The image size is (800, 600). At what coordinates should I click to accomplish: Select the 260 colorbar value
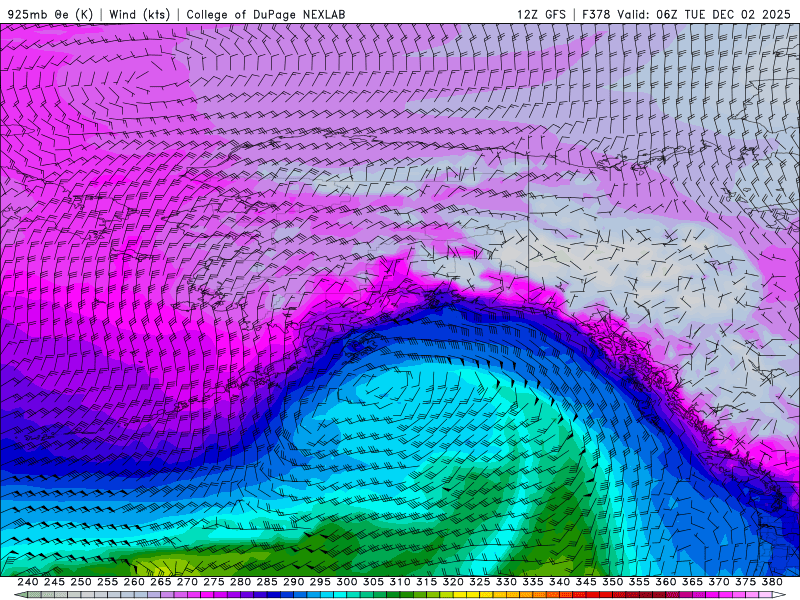(x=134, y=582)
